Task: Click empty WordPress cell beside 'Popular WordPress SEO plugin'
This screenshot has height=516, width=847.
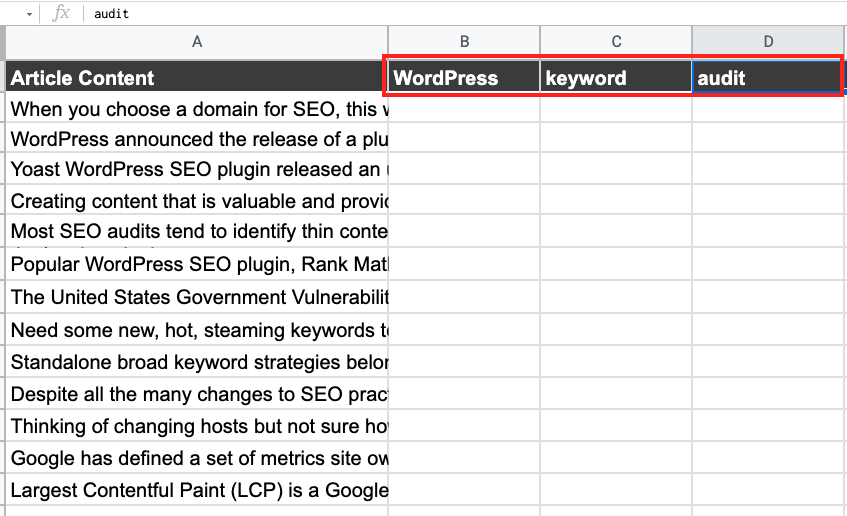Action: pyautogui.click(x=464, y=264)
